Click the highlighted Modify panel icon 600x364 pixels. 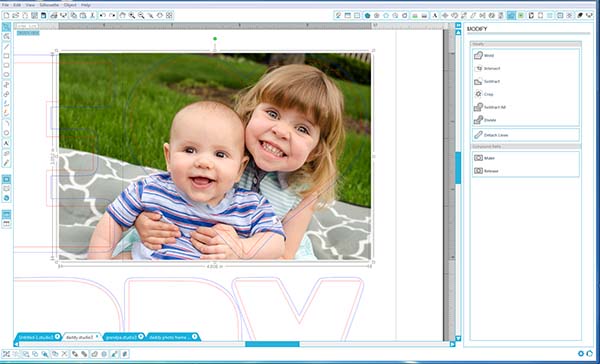pos(511,16)
